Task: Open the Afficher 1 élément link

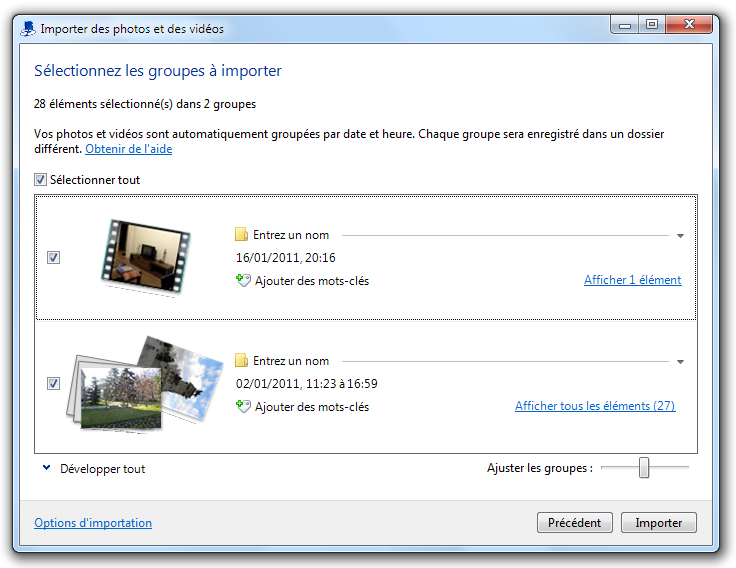Action: tap(632, 280)
